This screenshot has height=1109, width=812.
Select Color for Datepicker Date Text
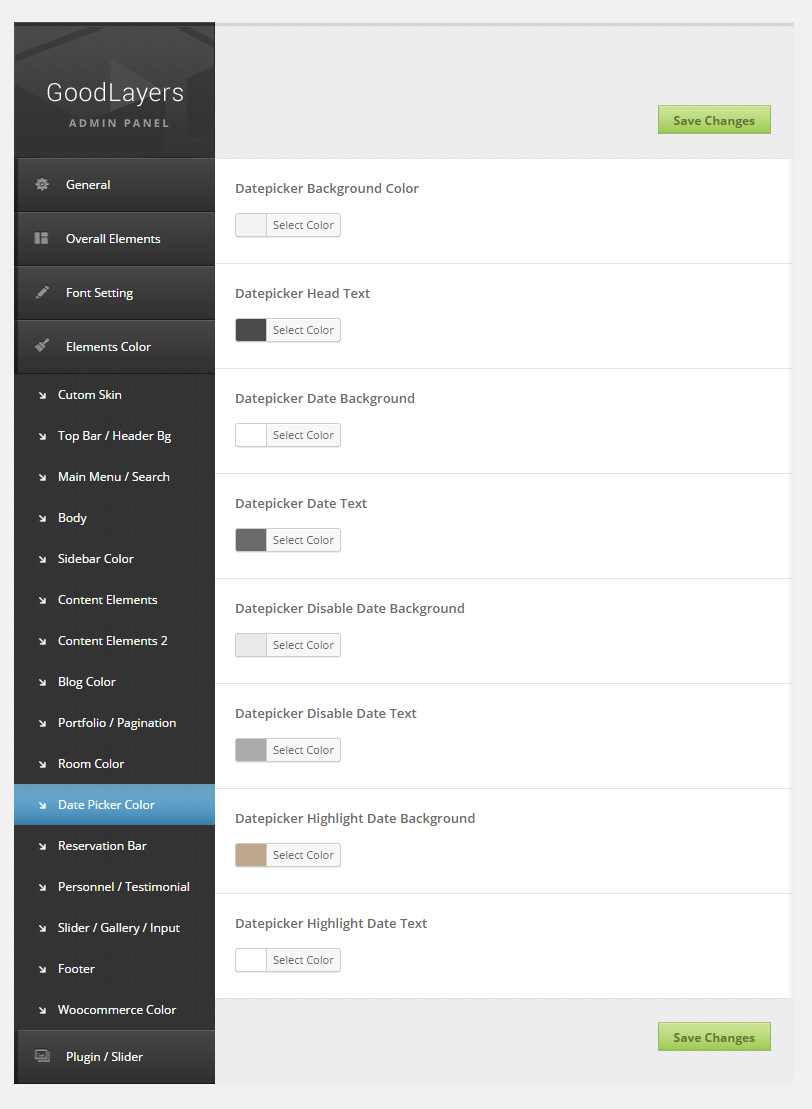click(x=303, y=540)
